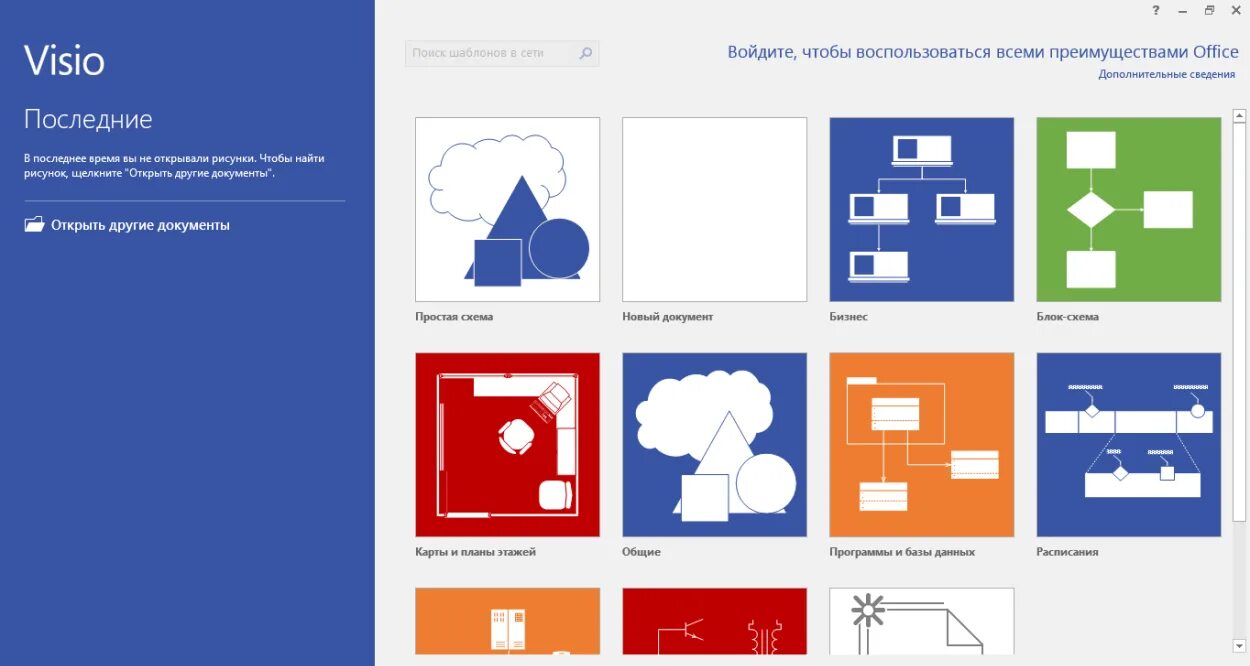Click the Общие caption label
Screen dimensions: 1250x666
coord(642,552)
